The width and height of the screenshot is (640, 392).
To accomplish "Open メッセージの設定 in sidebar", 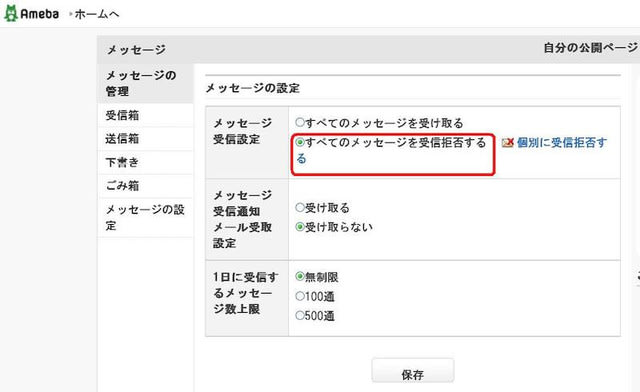I will pyautogui.click(x=145, y=217).
